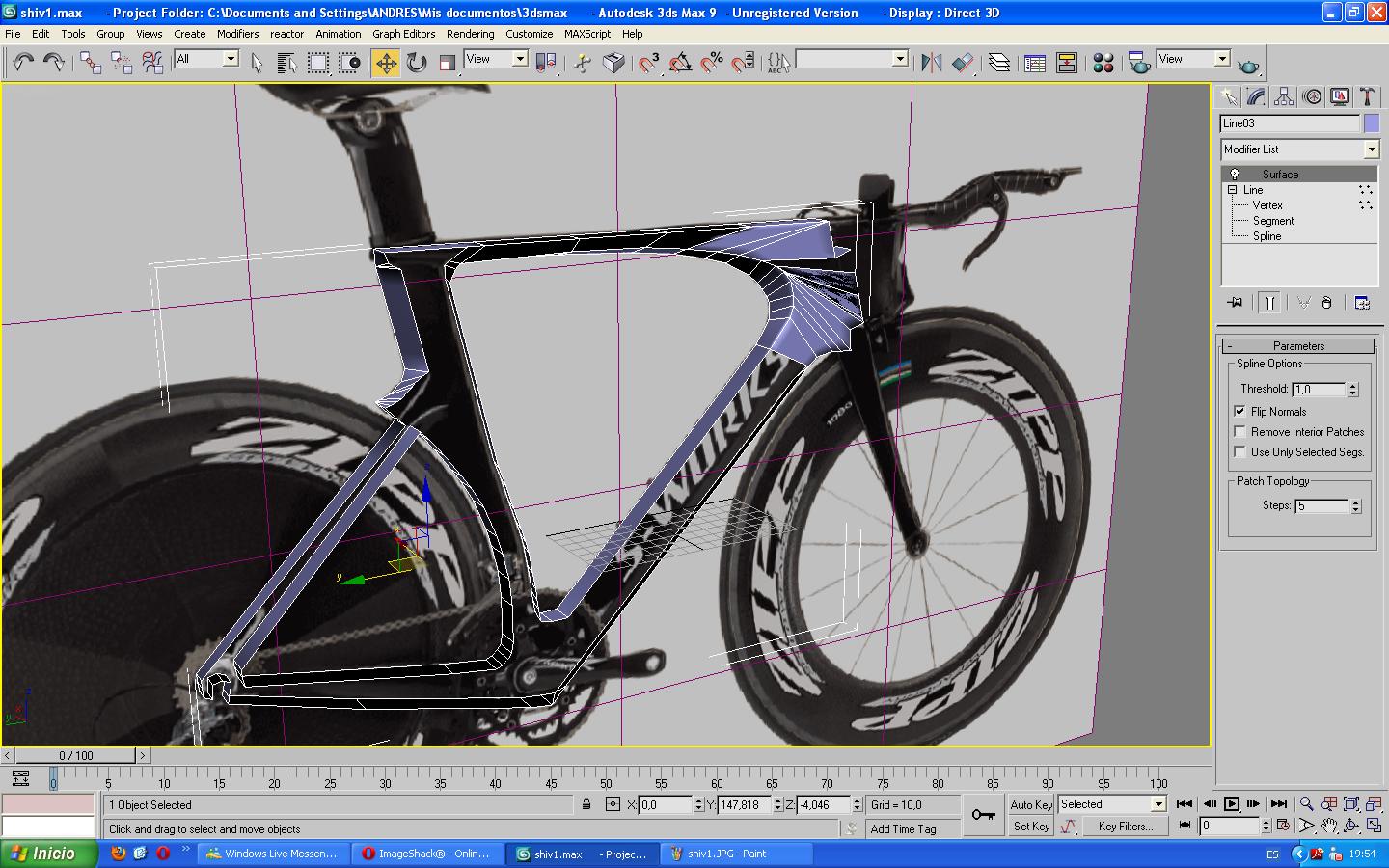Open the Mirror tool

(932, 63)
